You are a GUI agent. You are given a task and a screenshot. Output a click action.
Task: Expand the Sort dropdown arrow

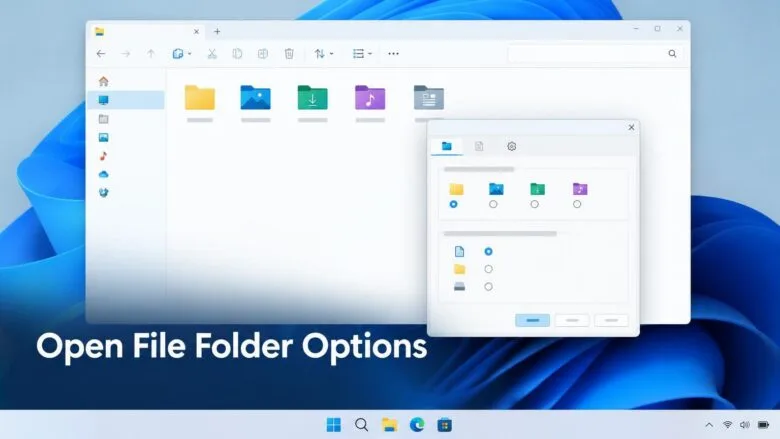[x=332, y=54]
